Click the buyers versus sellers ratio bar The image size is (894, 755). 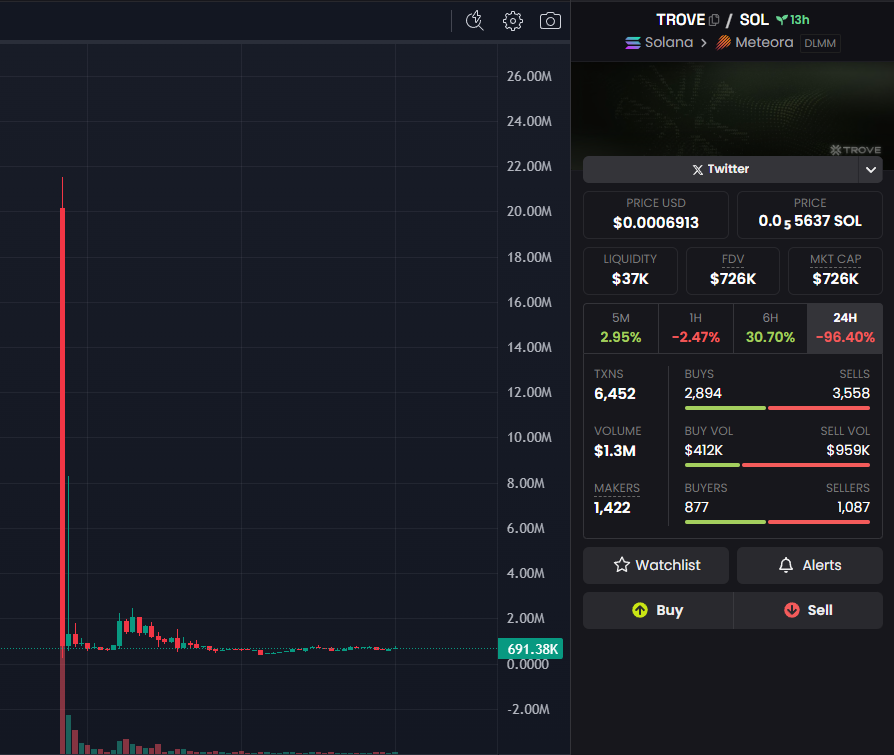tap(777, 522)
